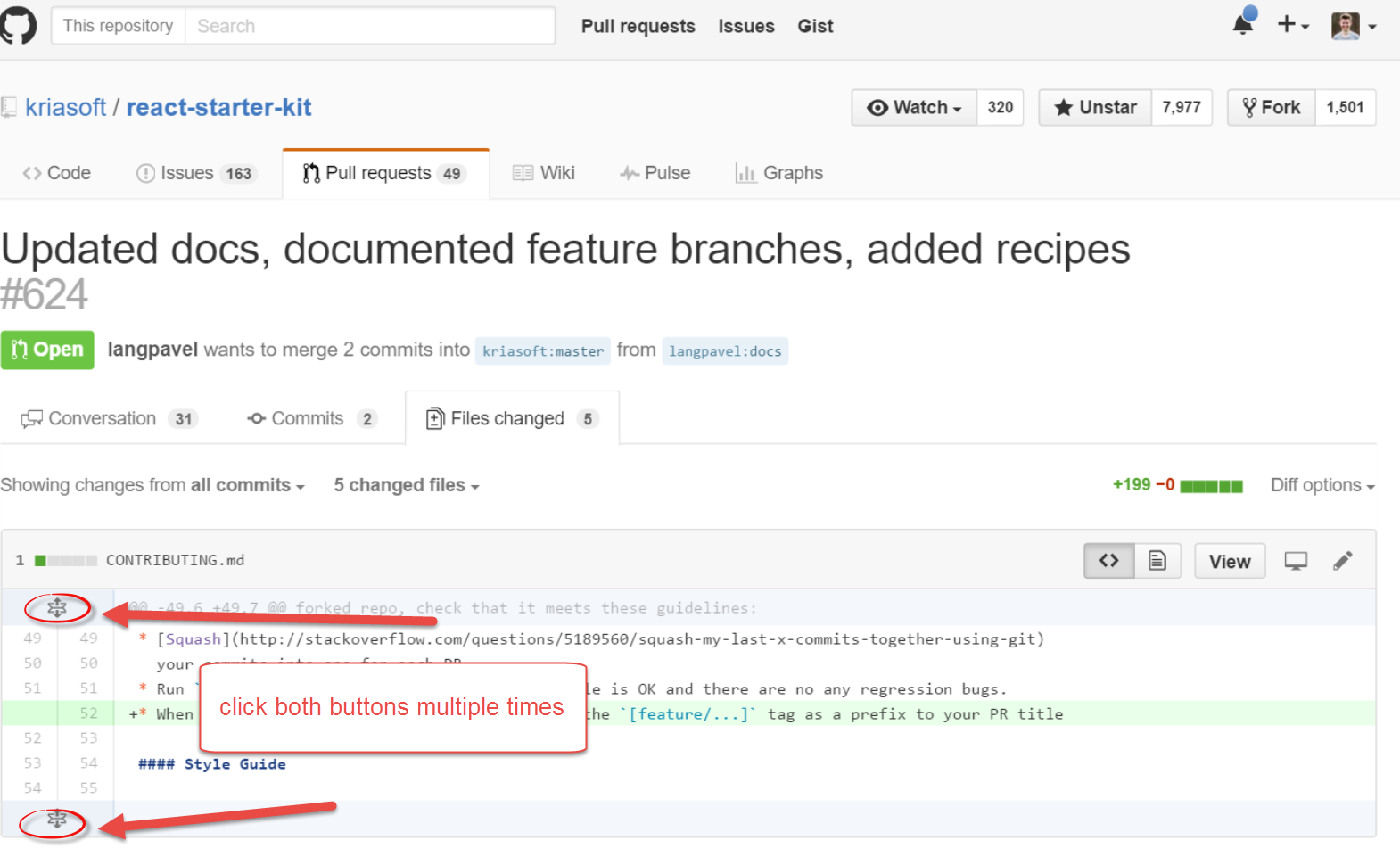Screen dimensions: 1400x865
Task: Open the user avatar profile menu
Action: (1354, 26)
